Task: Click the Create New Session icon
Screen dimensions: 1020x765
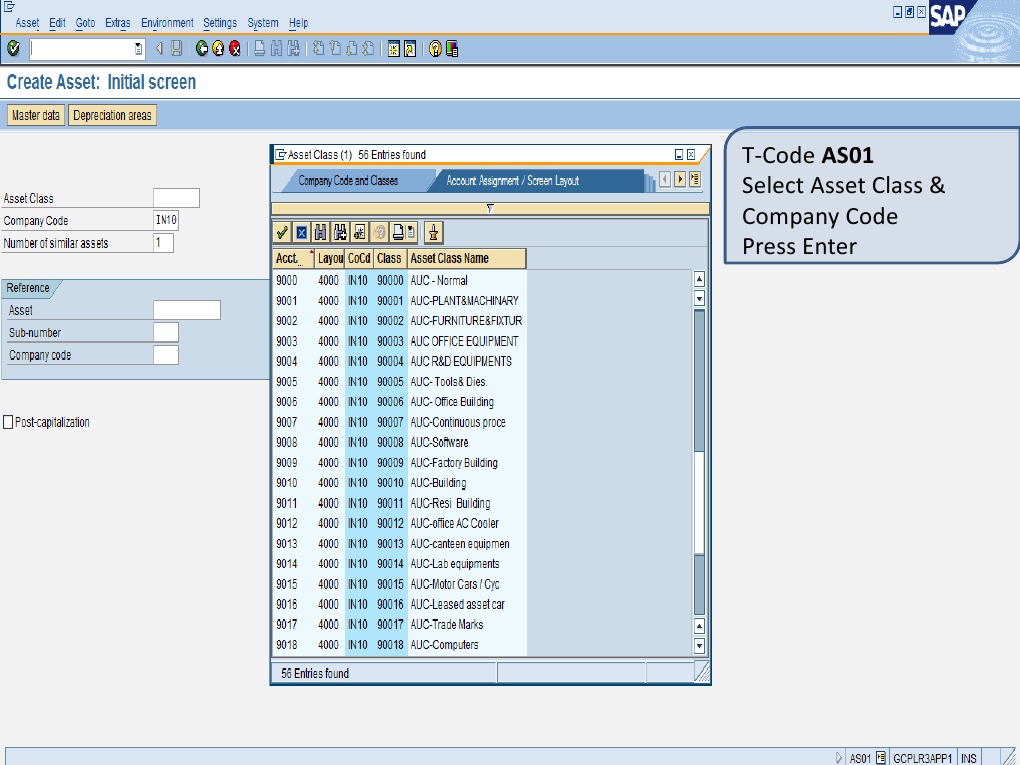Action: 394,47
